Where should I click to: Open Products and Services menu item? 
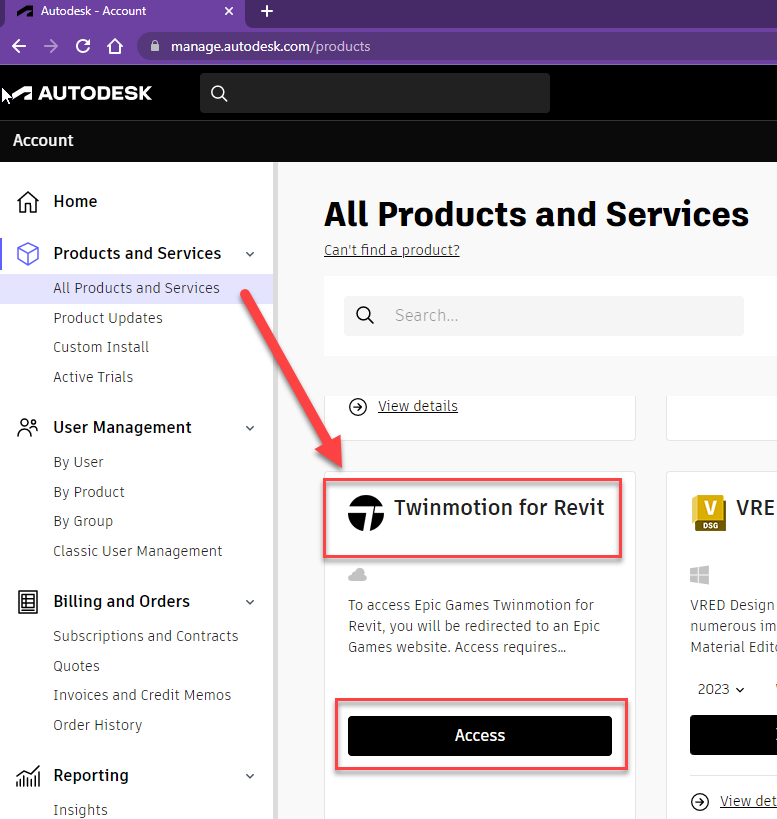[x=137, y=253]
